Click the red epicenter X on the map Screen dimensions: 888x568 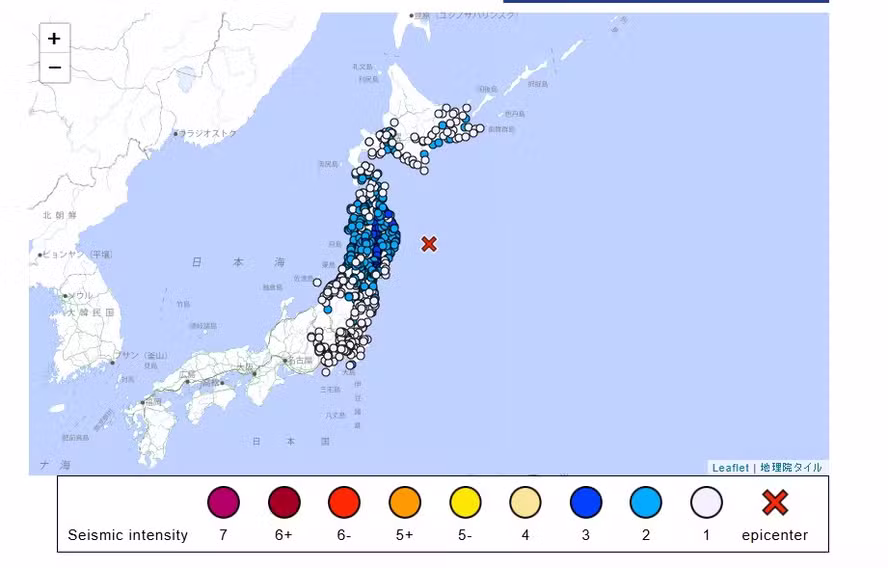429,243
